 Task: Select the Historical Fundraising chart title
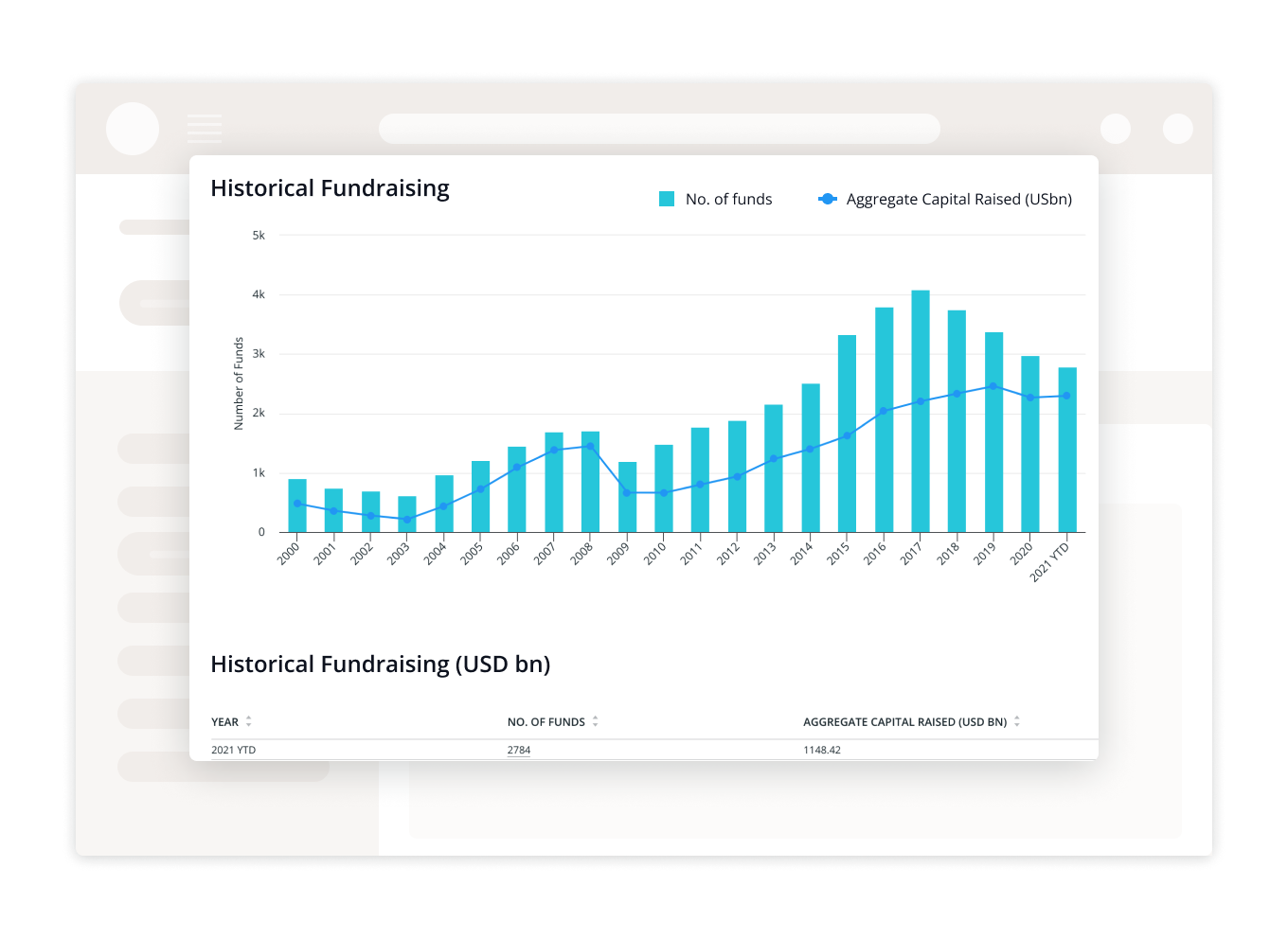(330, 188)
